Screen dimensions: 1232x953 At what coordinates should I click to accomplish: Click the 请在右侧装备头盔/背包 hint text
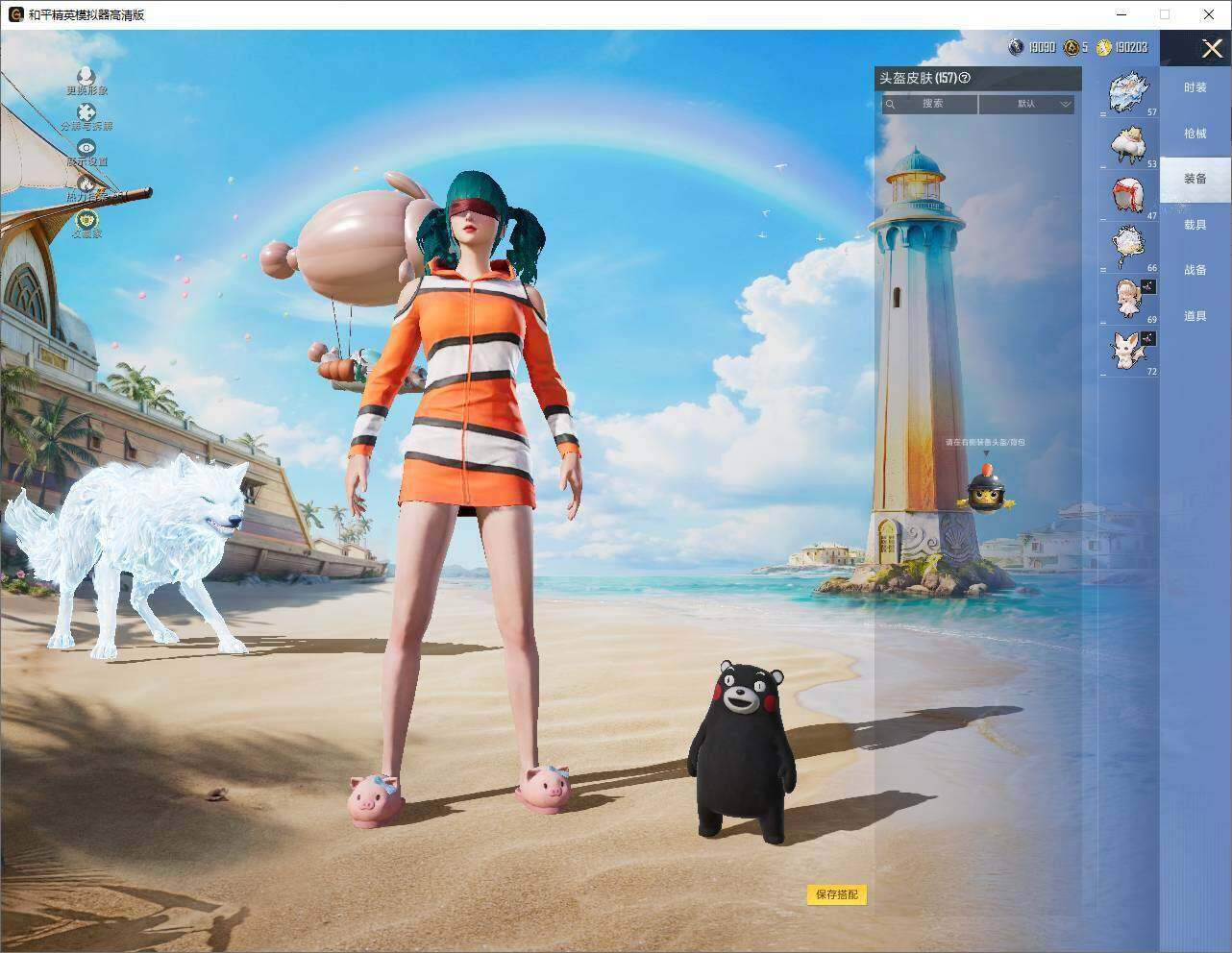[x=985, y=442]
